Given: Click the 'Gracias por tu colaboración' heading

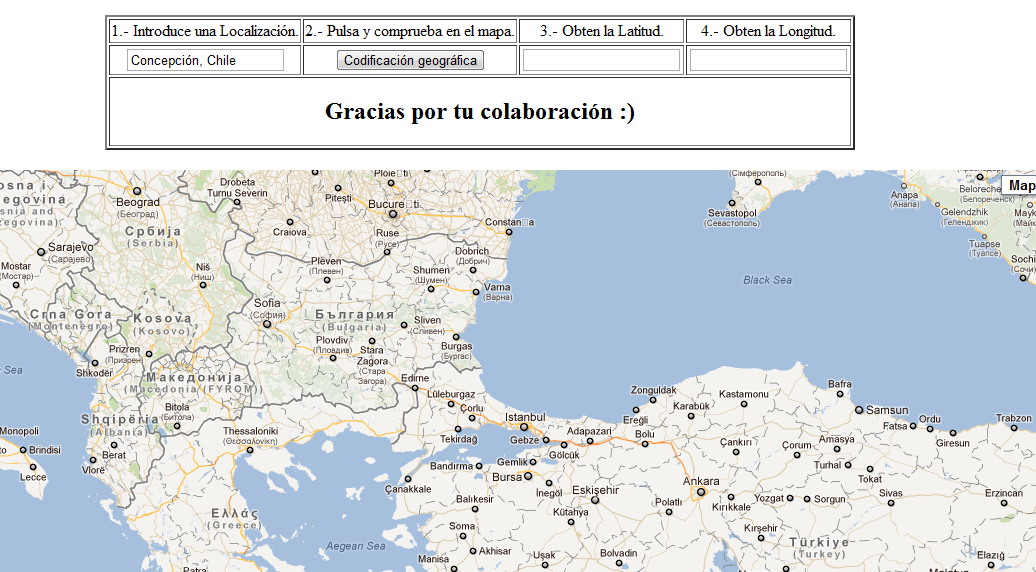Looking at the screenshot, I should (x=480, y=111).
